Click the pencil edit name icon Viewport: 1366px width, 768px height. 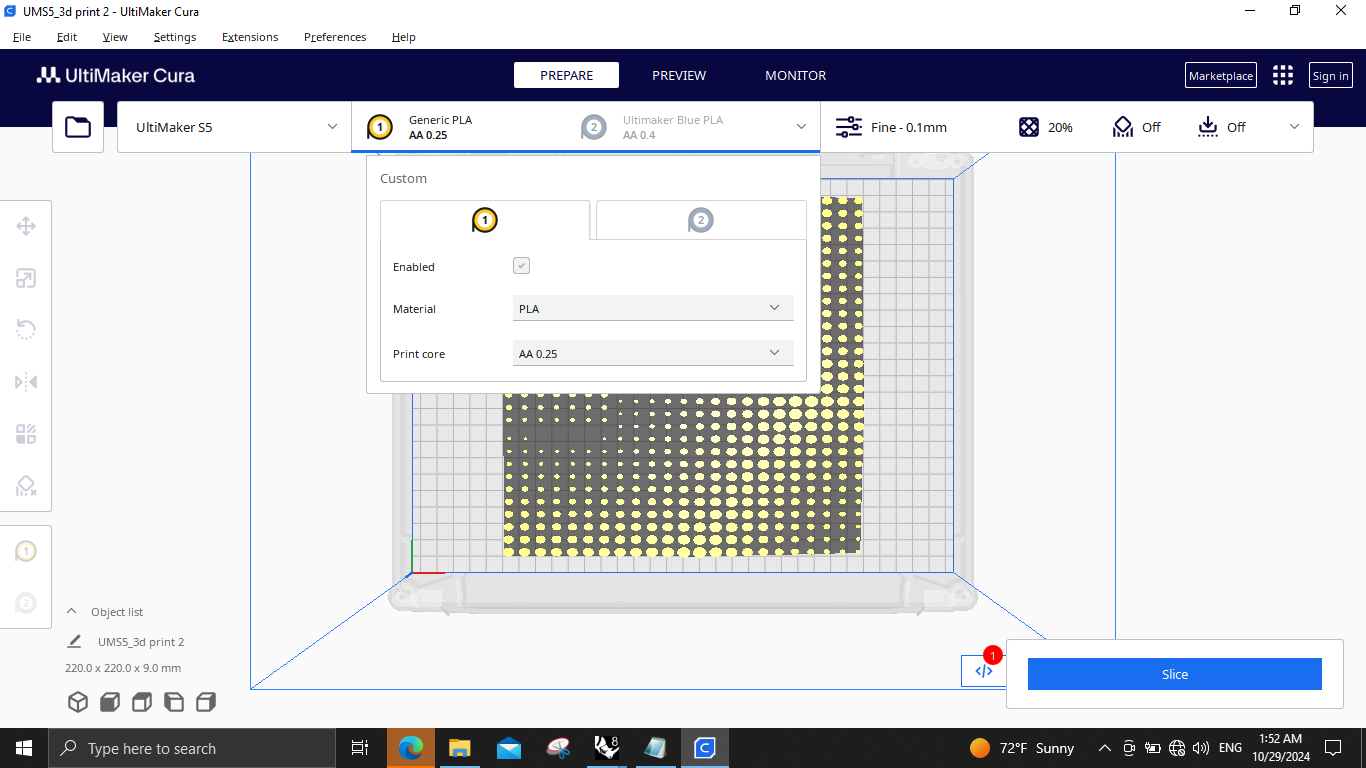coord(74,642)
